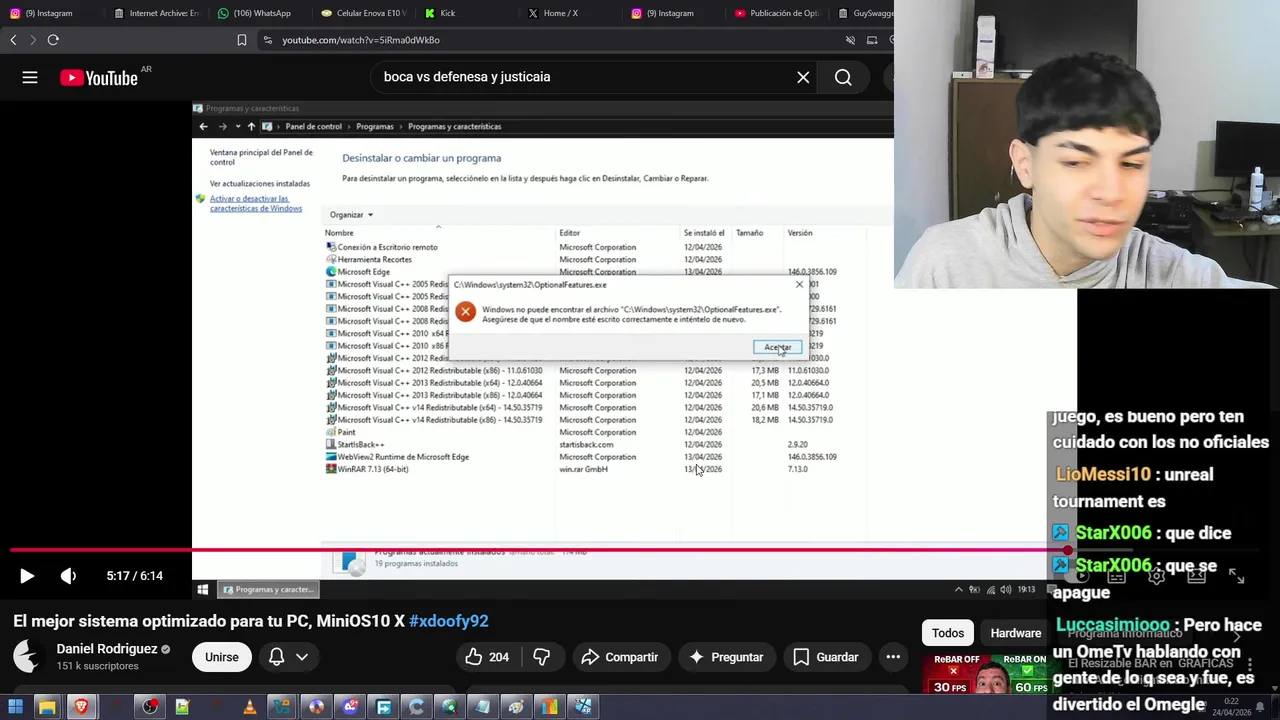Clear the YouTube search box text
Screen dimensions: 1280x720
[803, 77]
